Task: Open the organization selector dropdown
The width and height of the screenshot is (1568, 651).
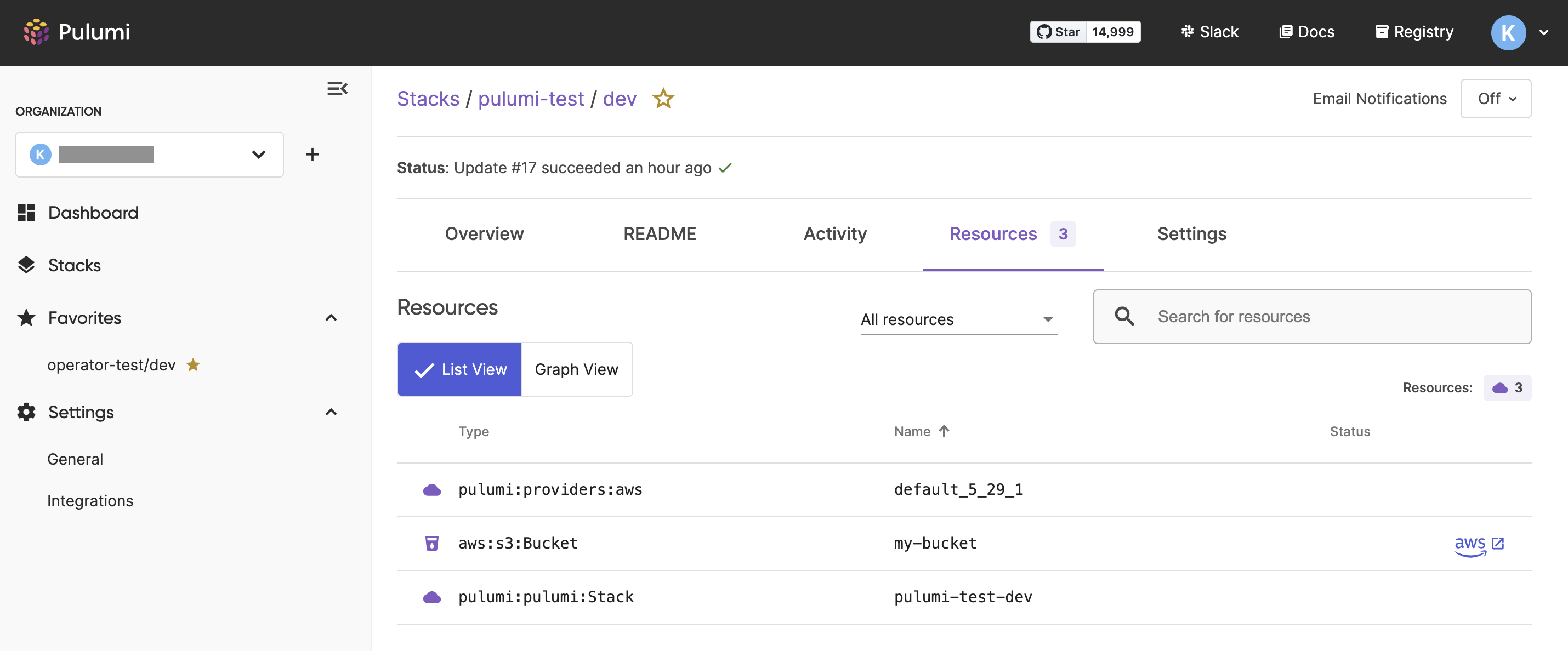Action: pyautogui.click(x=150, y=155)
